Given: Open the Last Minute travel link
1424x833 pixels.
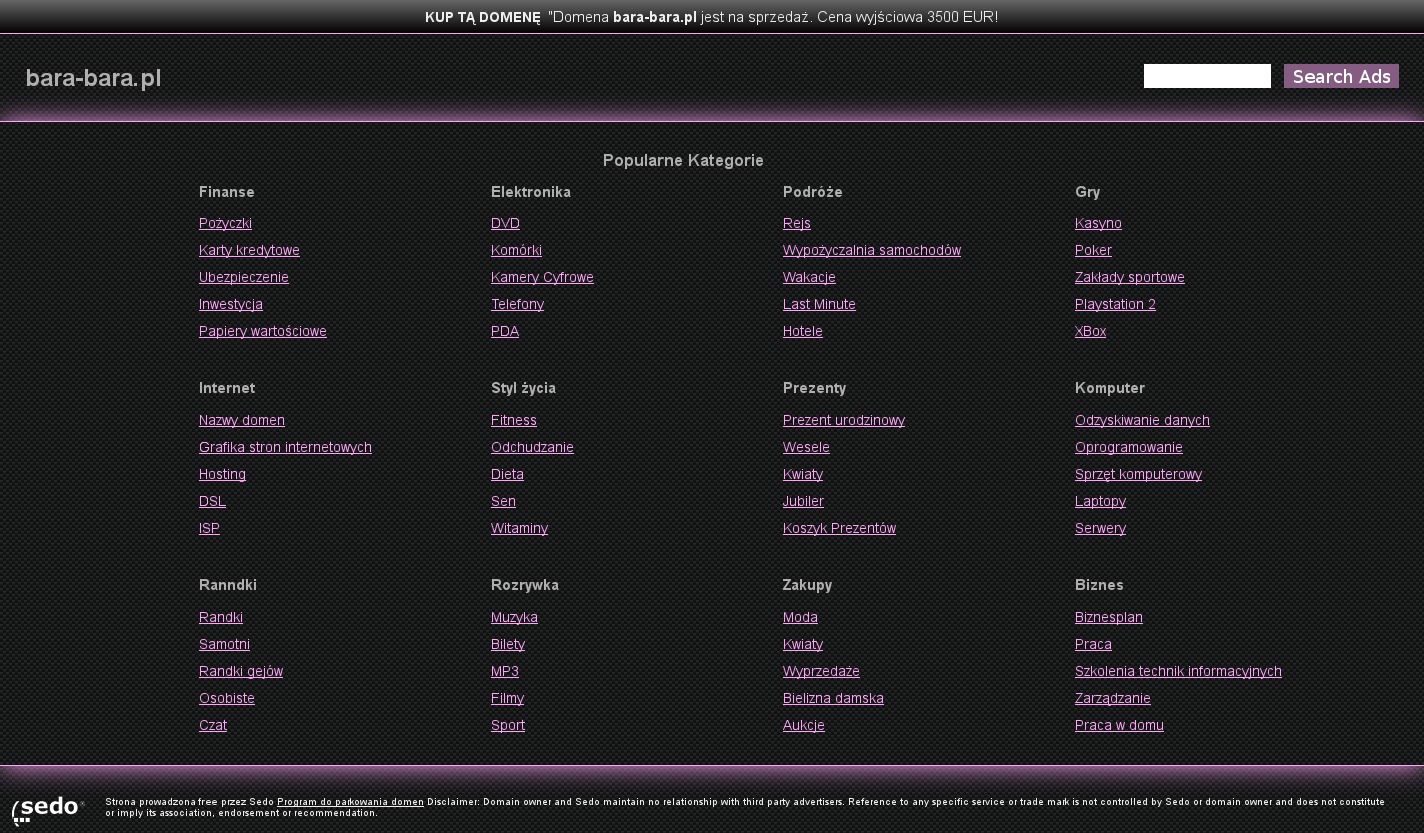Looking at the screenshot, I should (x=819, y=304).
